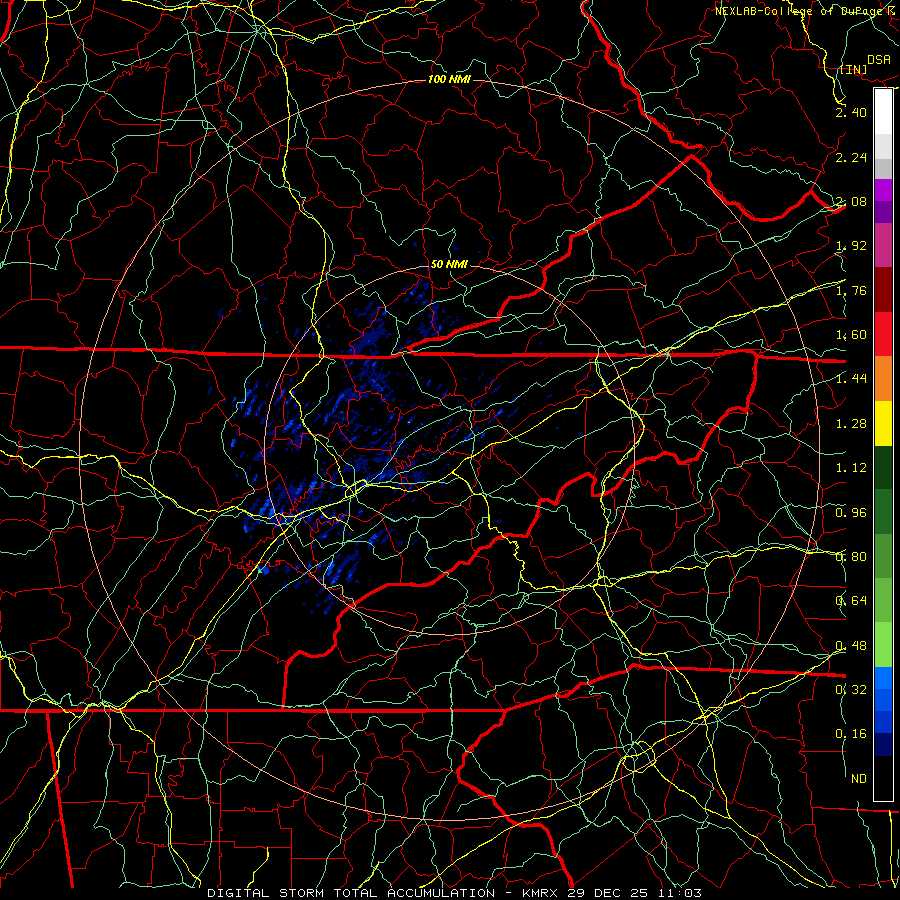The image size is (900, 900).
Task: Click the pink legend swatch near 1.92
Action: [x=883, y=245]
